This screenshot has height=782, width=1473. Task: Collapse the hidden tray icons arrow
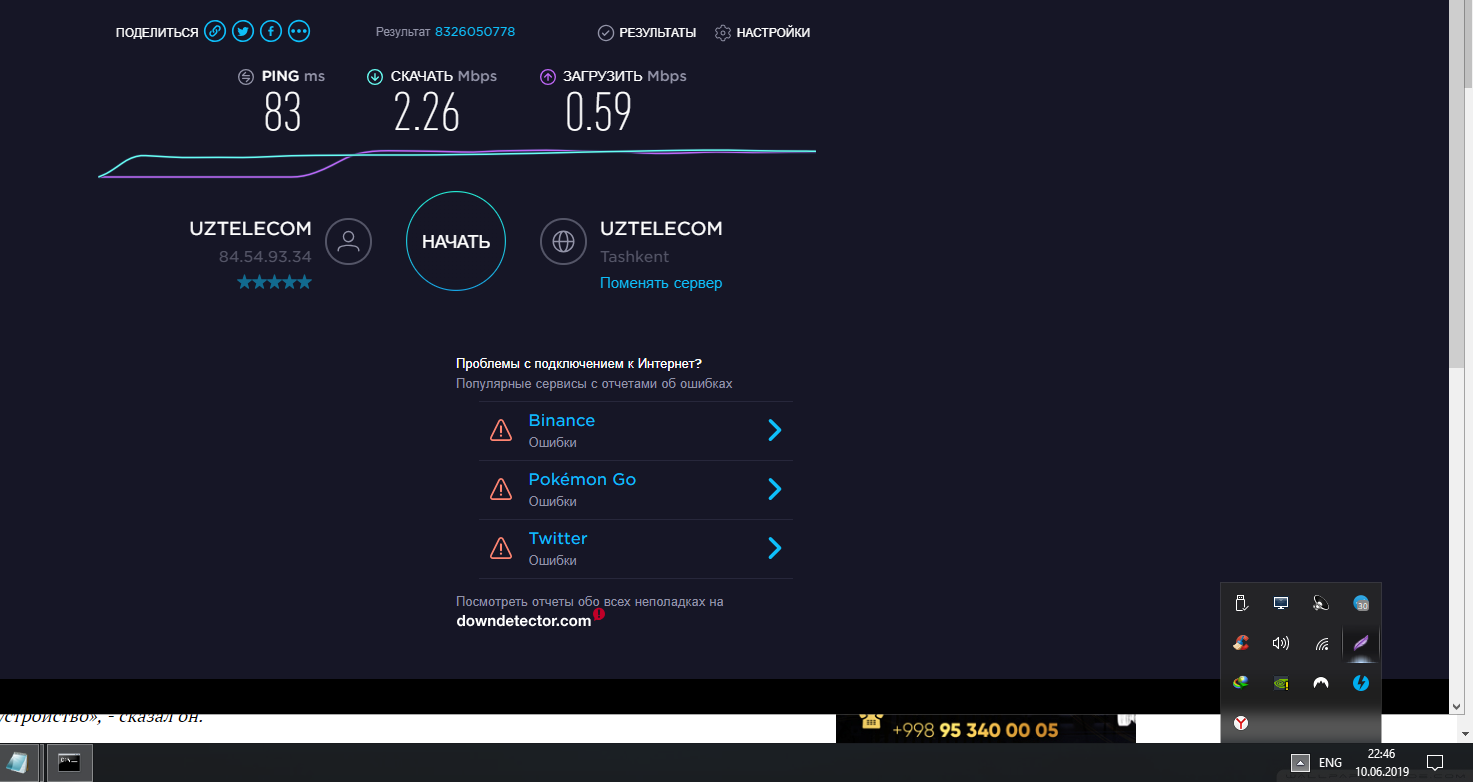[1300, 762]
